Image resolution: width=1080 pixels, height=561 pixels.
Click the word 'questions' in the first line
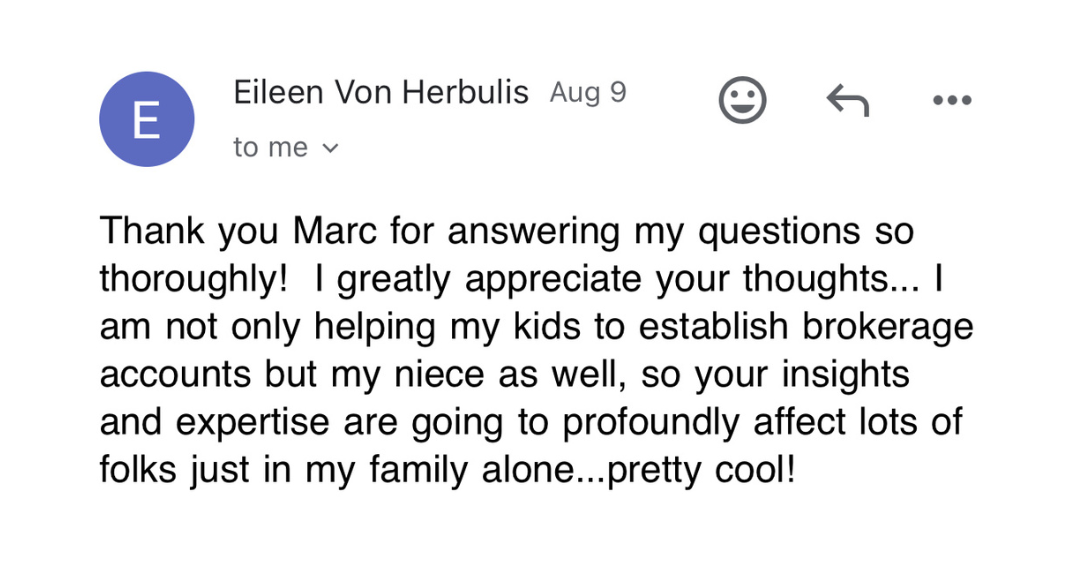pos(779,232)
